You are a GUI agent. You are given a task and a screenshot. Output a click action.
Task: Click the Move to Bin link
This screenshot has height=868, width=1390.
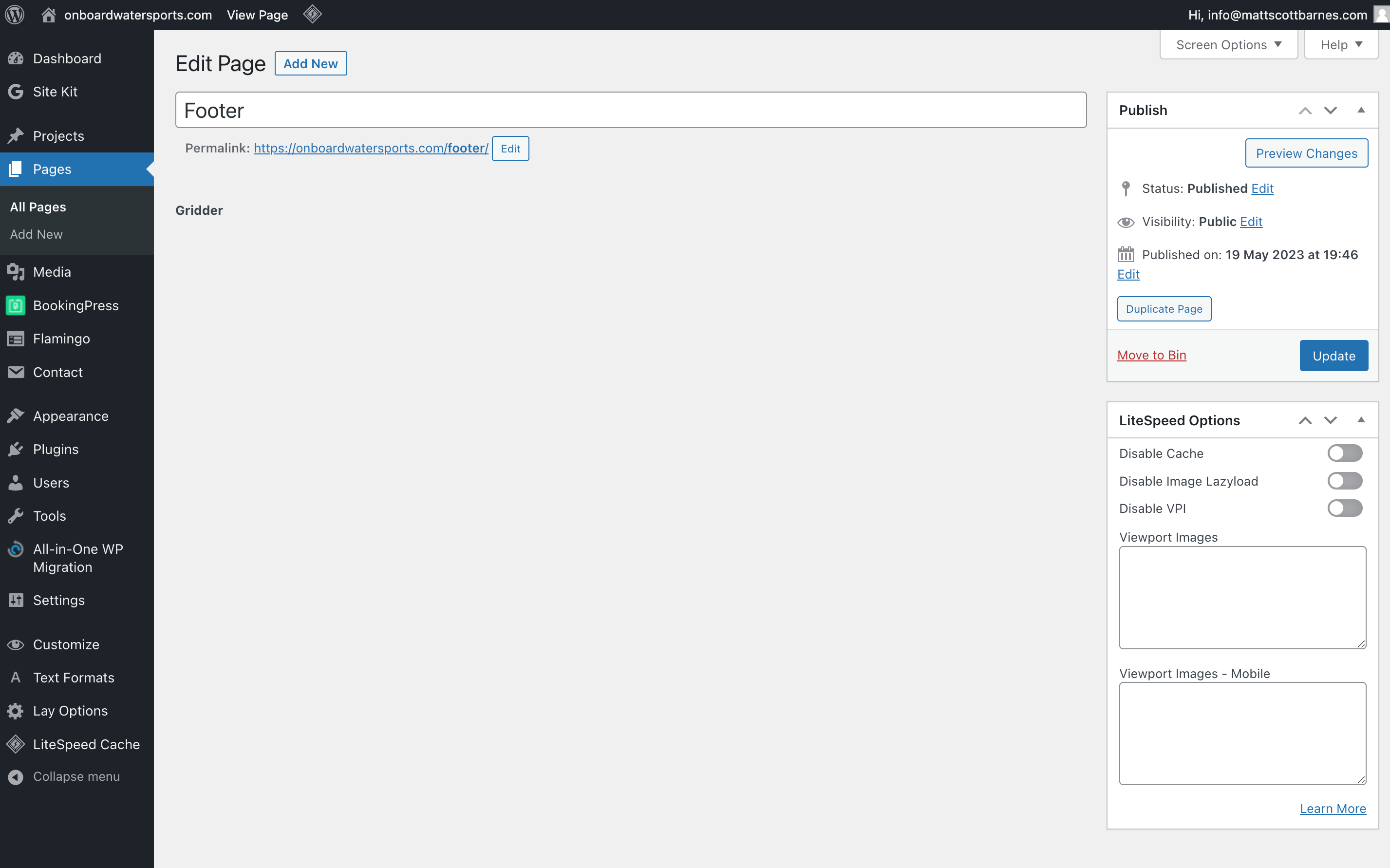click(1151, 356)
